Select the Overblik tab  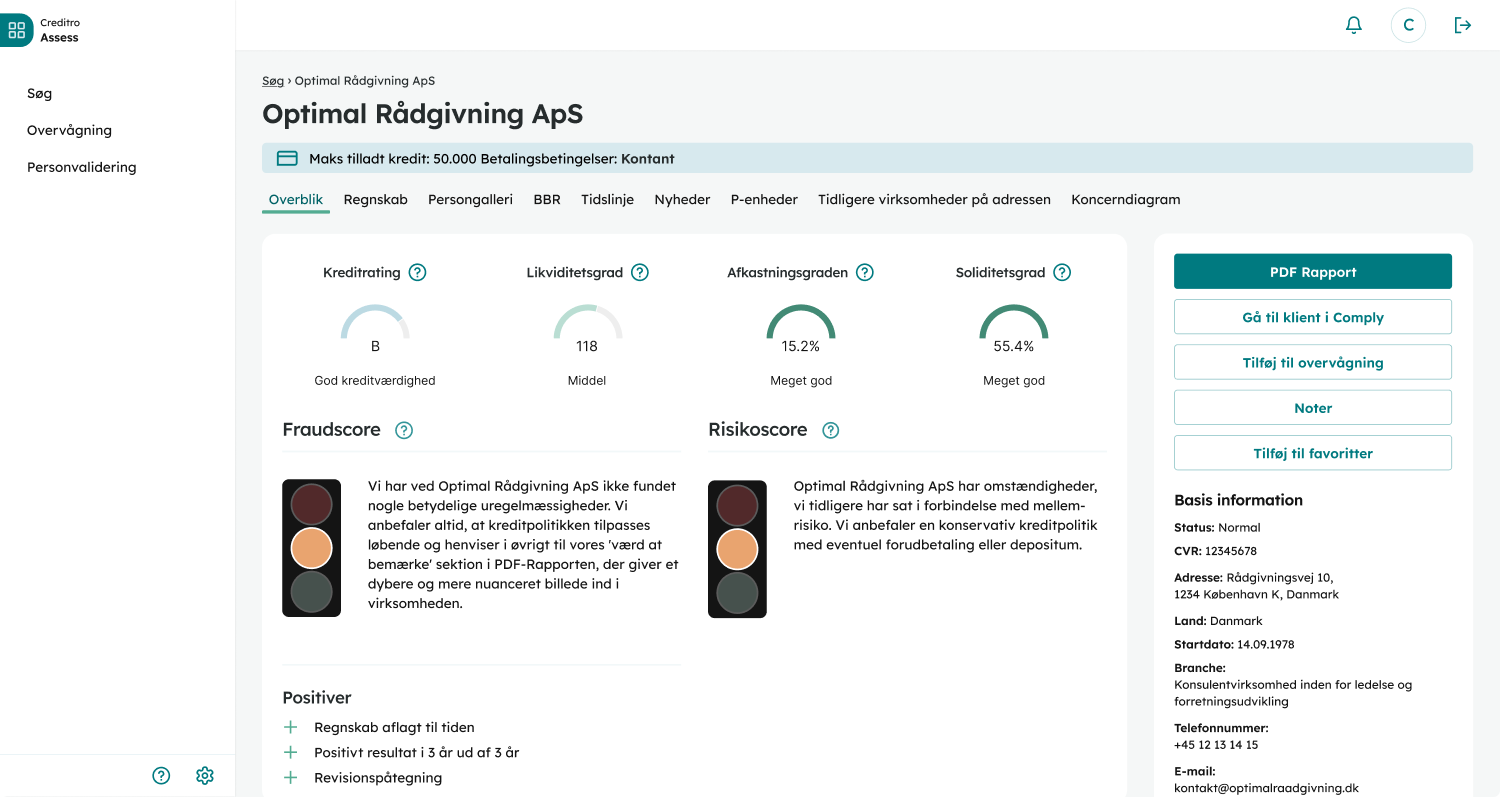pyautogui.click(x=296, y=199)
